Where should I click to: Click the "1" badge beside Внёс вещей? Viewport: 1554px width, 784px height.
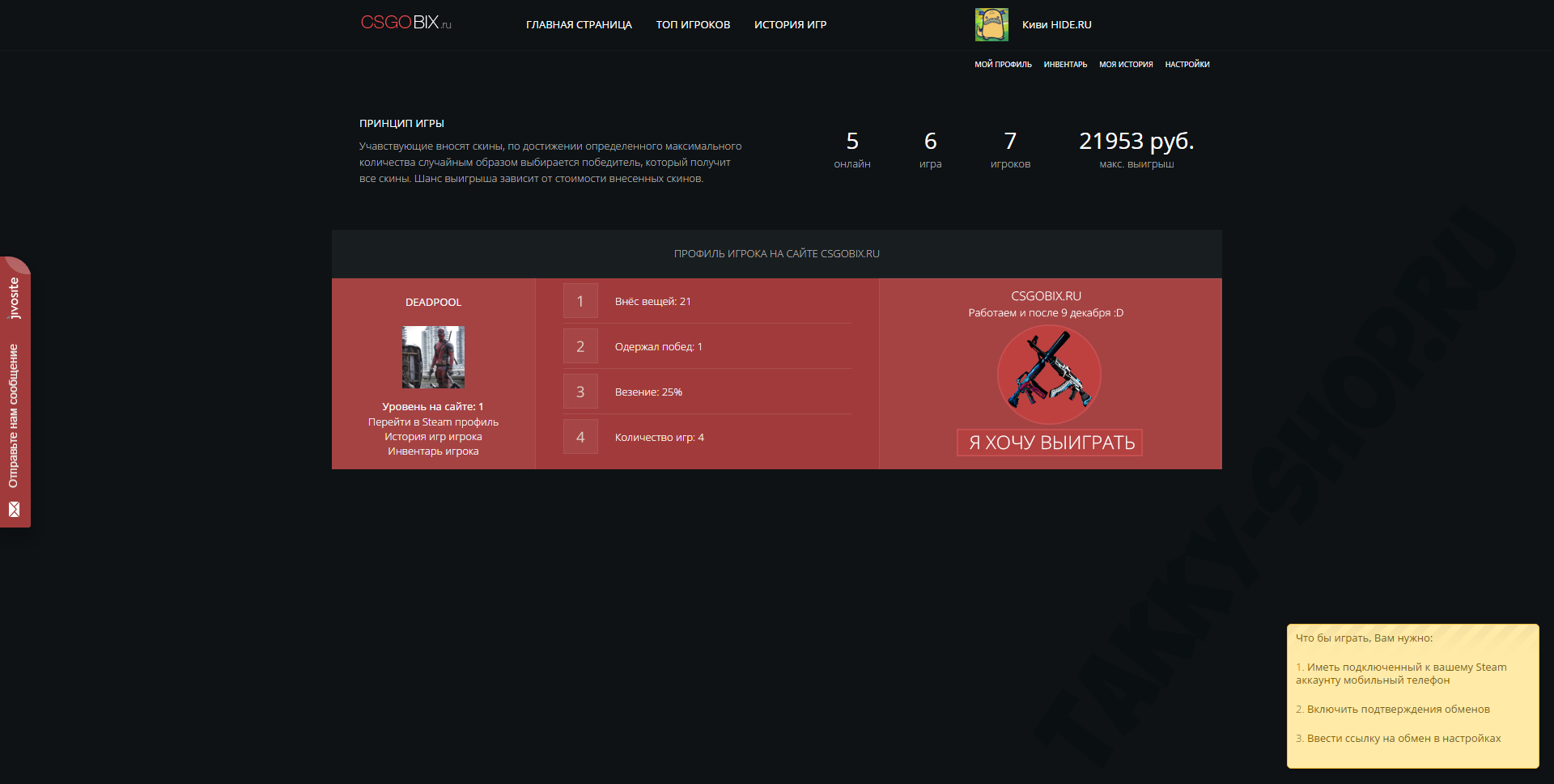[x=580, y=300]
